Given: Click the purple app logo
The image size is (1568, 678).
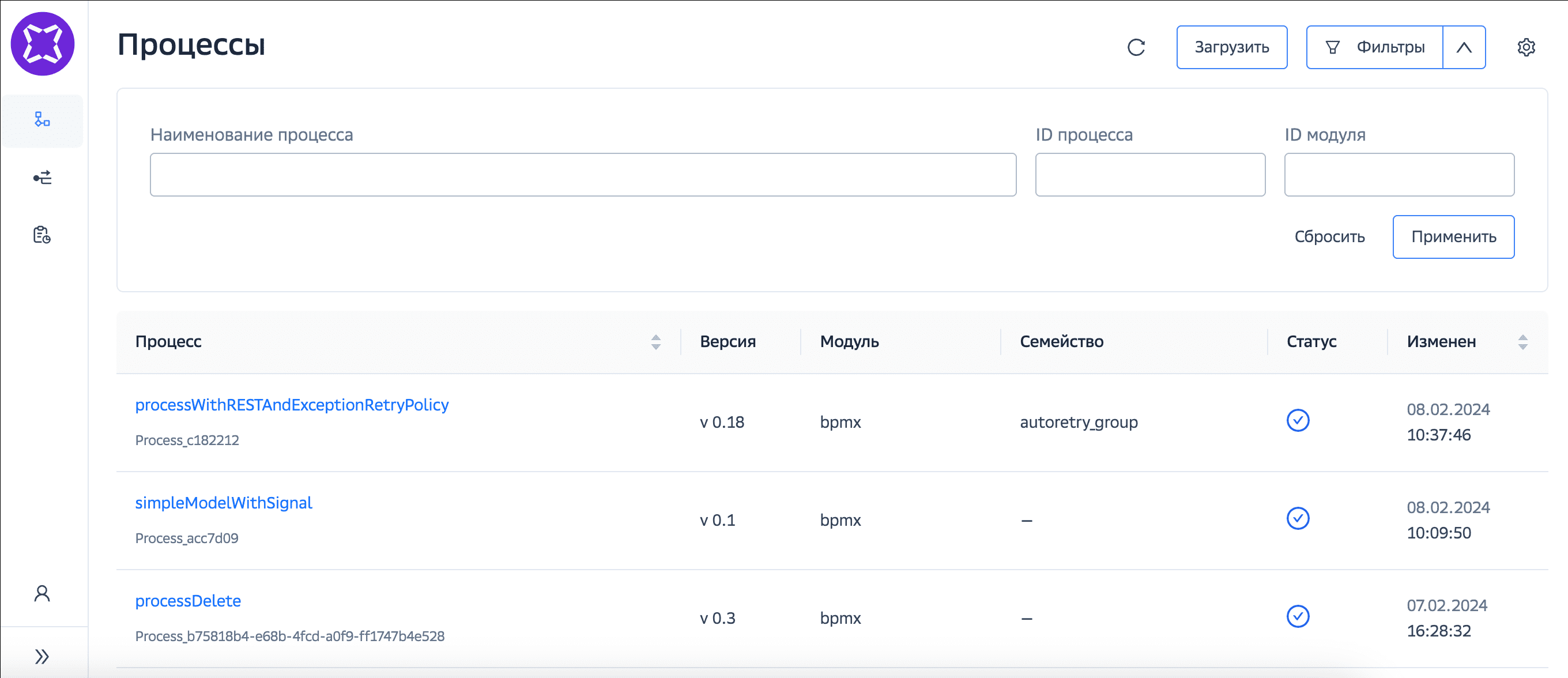Looking at the screenshot, I should tap(43, 44).
